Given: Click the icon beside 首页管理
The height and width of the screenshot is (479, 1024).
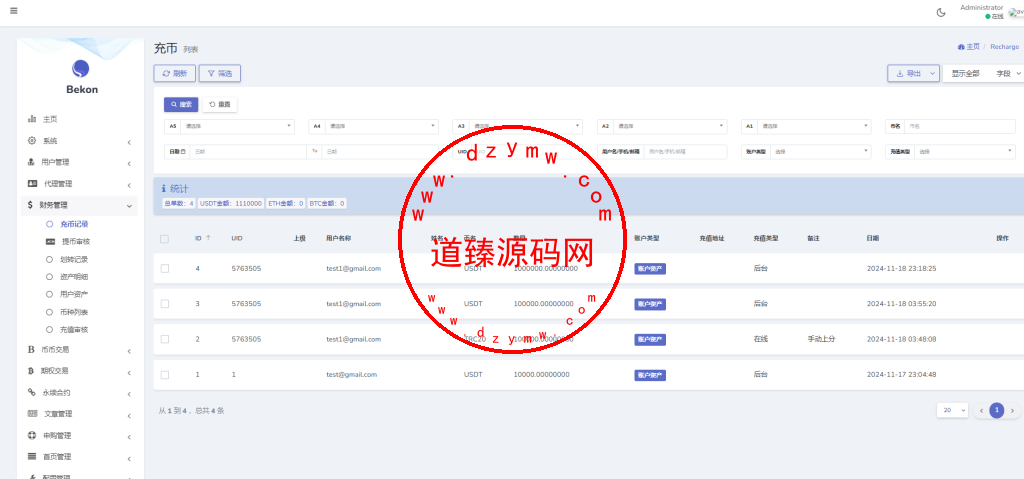Looking at the screenshot, I should click(31, 456).
